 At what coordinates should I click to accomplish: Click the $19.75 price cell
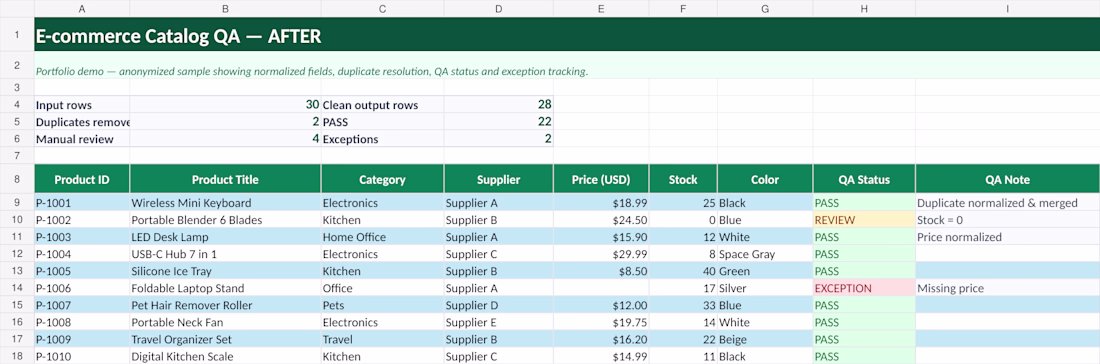[601, 322]
